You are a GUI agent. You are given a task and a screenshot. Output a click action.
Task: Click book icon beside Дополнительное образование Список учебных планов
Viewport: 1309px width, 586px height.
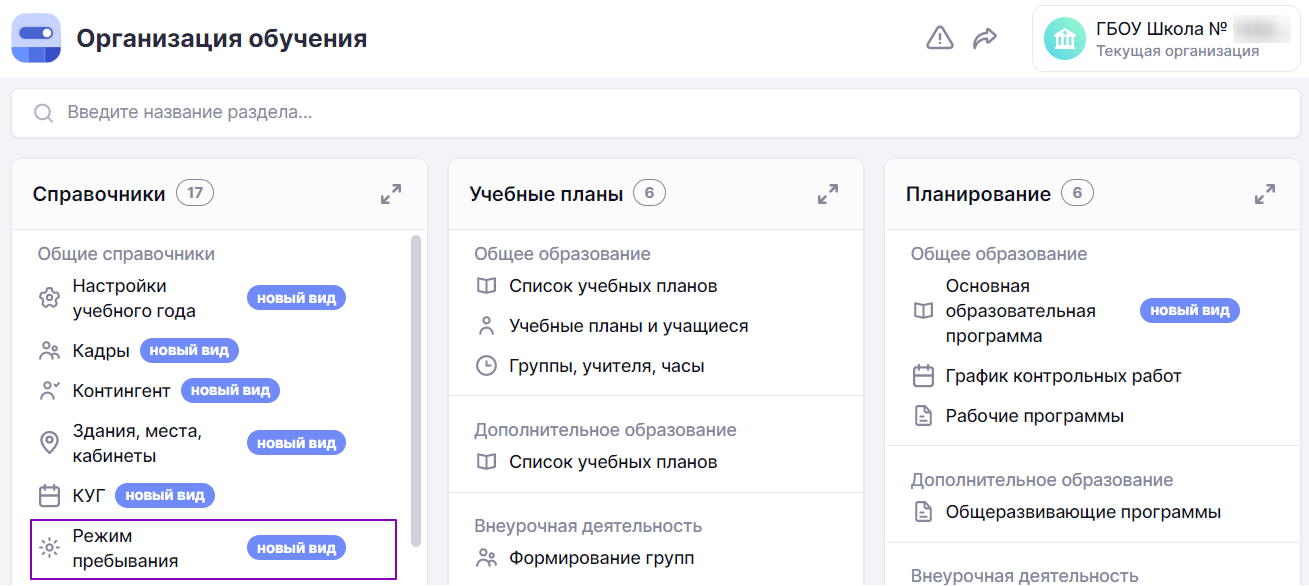[486, 463]
